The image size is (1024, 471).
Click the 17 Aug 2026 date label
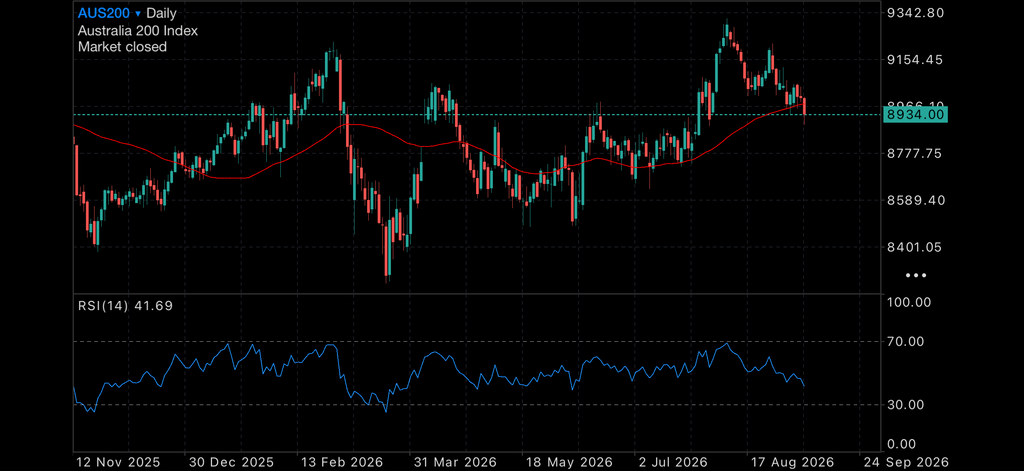[792, 463]
